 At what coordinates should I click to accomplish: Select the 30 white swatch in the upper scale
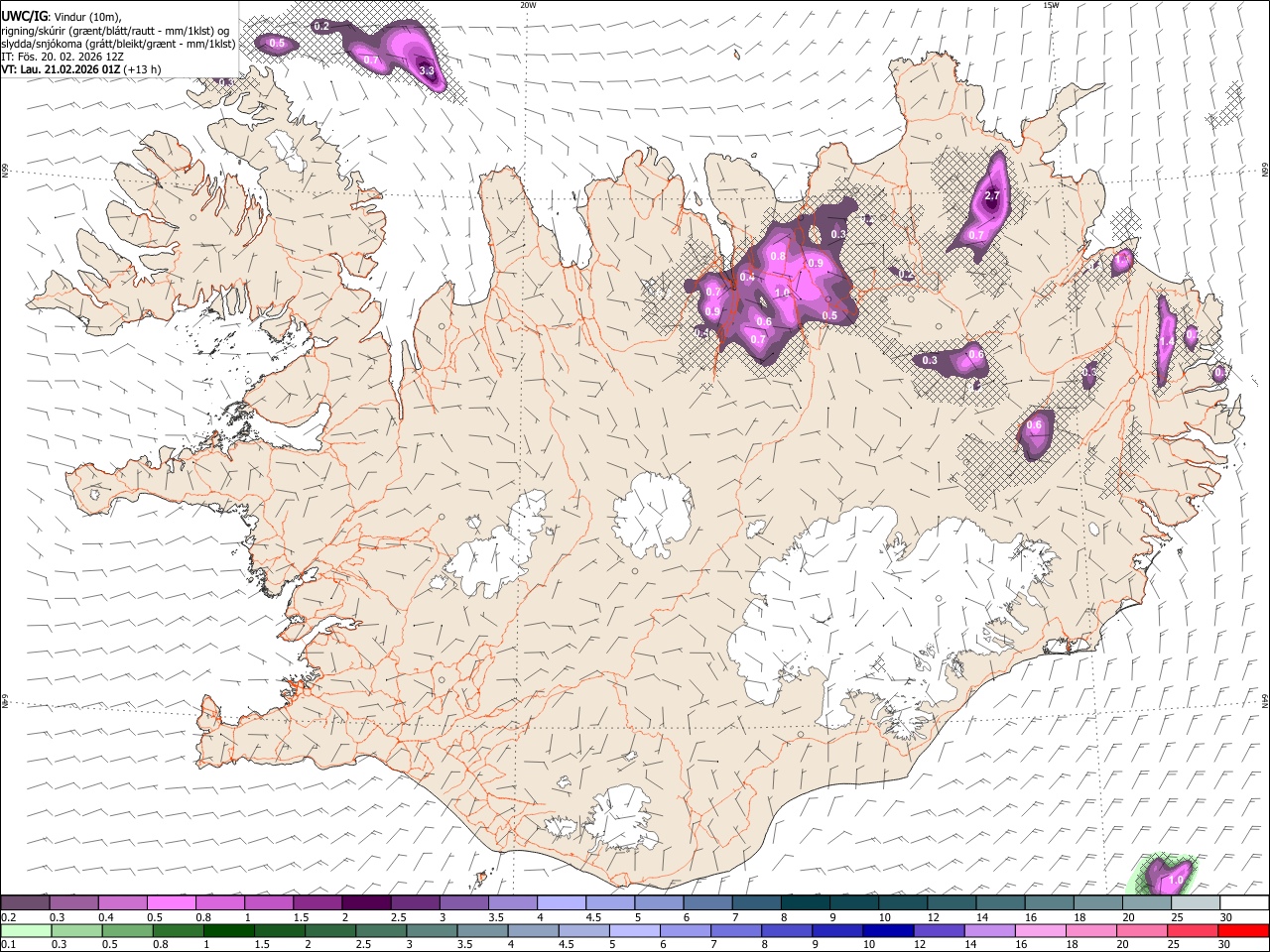(1244, 902)
